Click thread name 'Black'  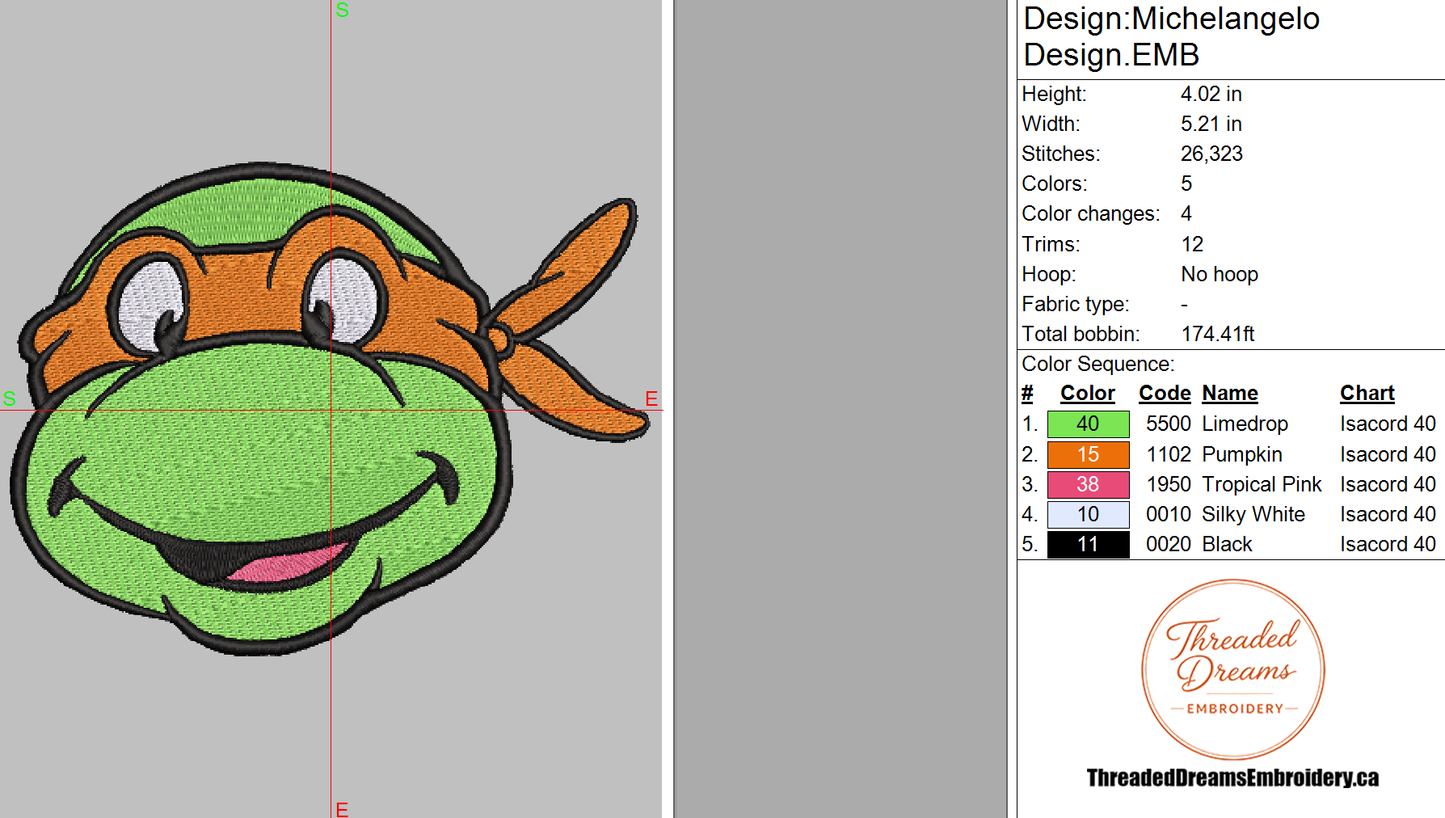(1227, 544)
